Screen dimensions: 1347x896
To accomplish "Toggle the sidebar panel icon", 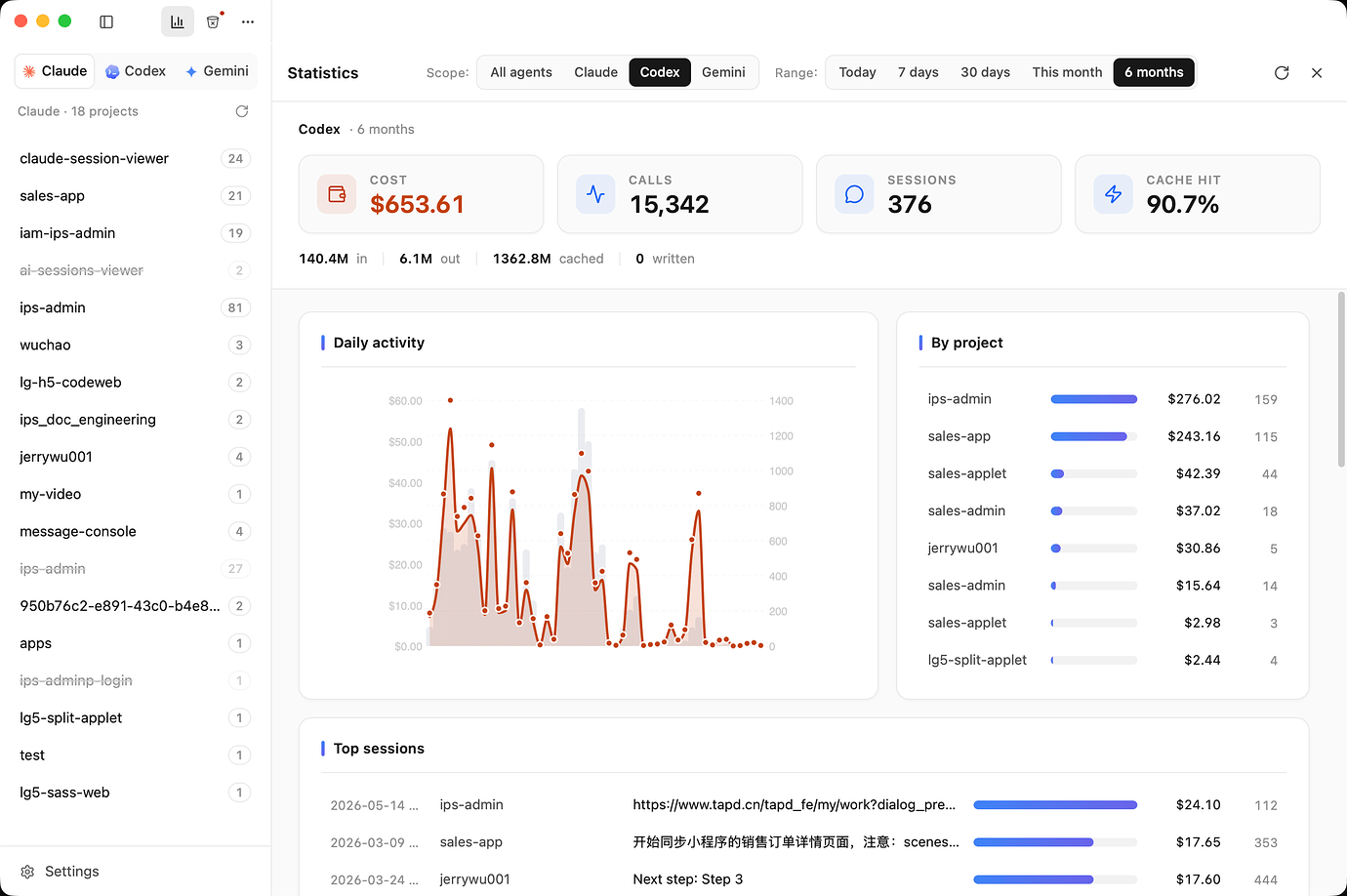I will 106,21.
